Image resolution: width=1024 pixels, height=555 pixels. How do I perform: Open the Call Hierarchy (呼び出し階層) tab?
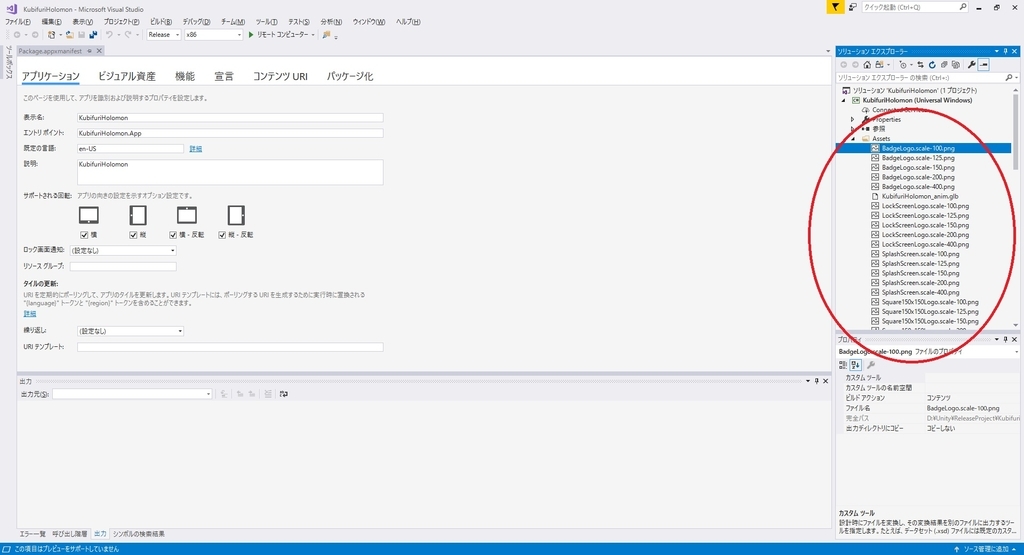pyautogui.click(x=70, y=534)
